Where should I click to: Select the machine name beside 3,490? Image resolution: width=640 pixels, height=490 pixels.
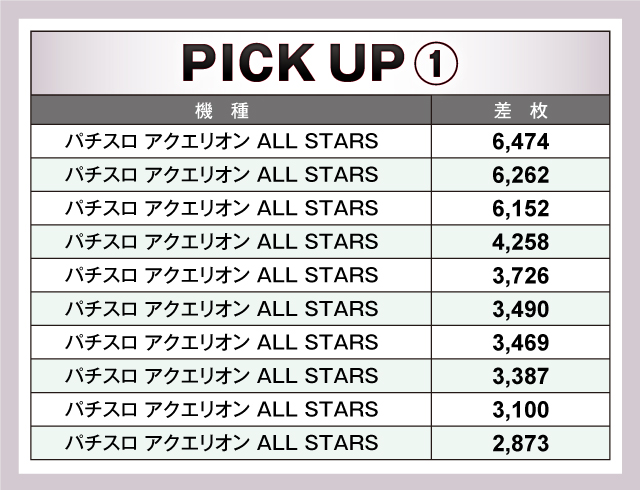pyautogui.click(x=221, y=309)
